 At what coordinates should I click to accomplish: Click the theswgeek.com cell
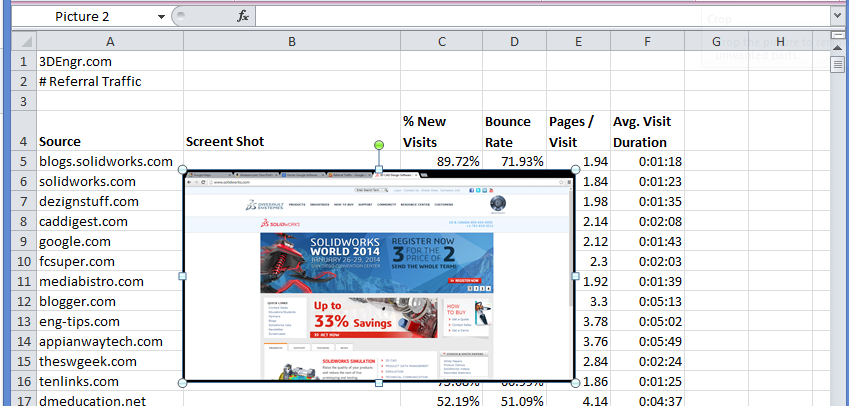click(x=110, y=362)
